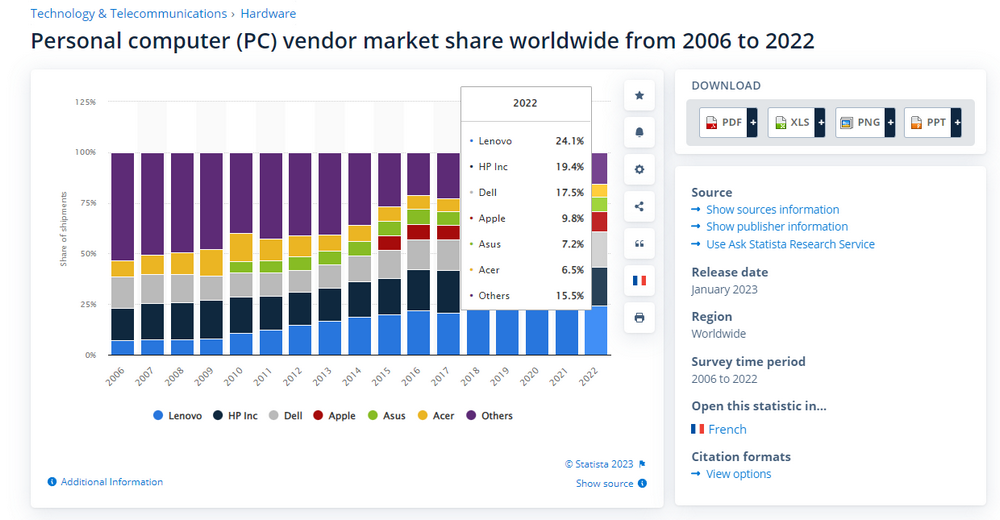Click the share icon
1000x520 pixels.
coord(639,207)
